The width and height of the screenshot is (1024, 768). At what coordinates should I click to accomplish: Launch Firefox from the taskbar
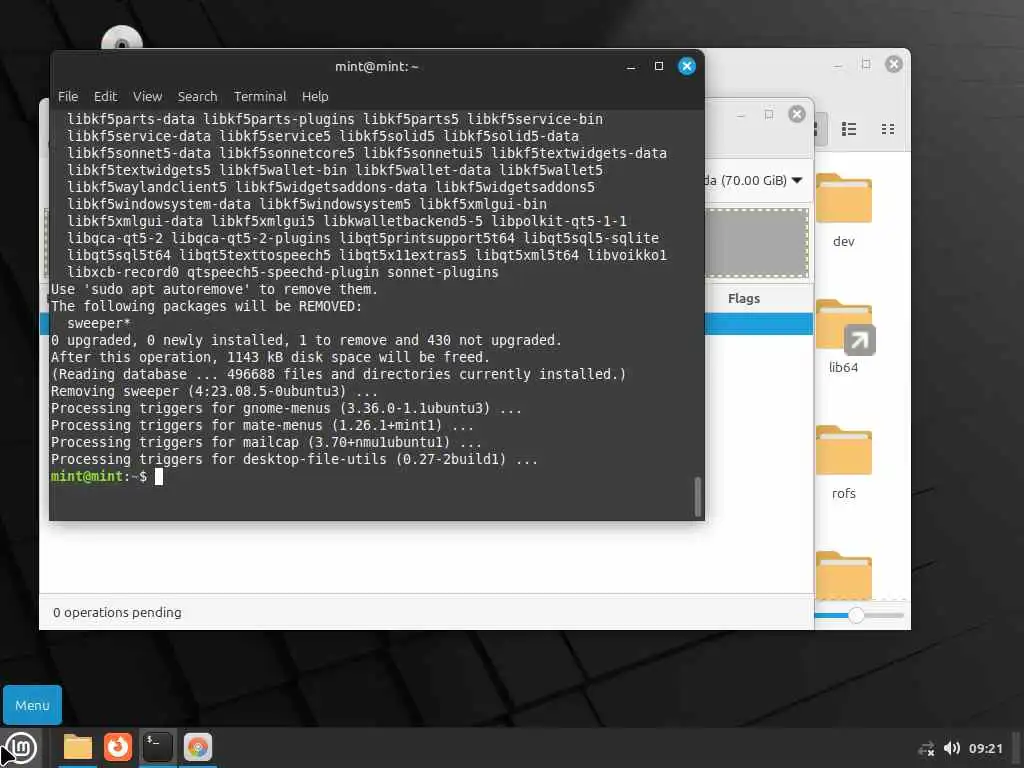tap(118, 747)
